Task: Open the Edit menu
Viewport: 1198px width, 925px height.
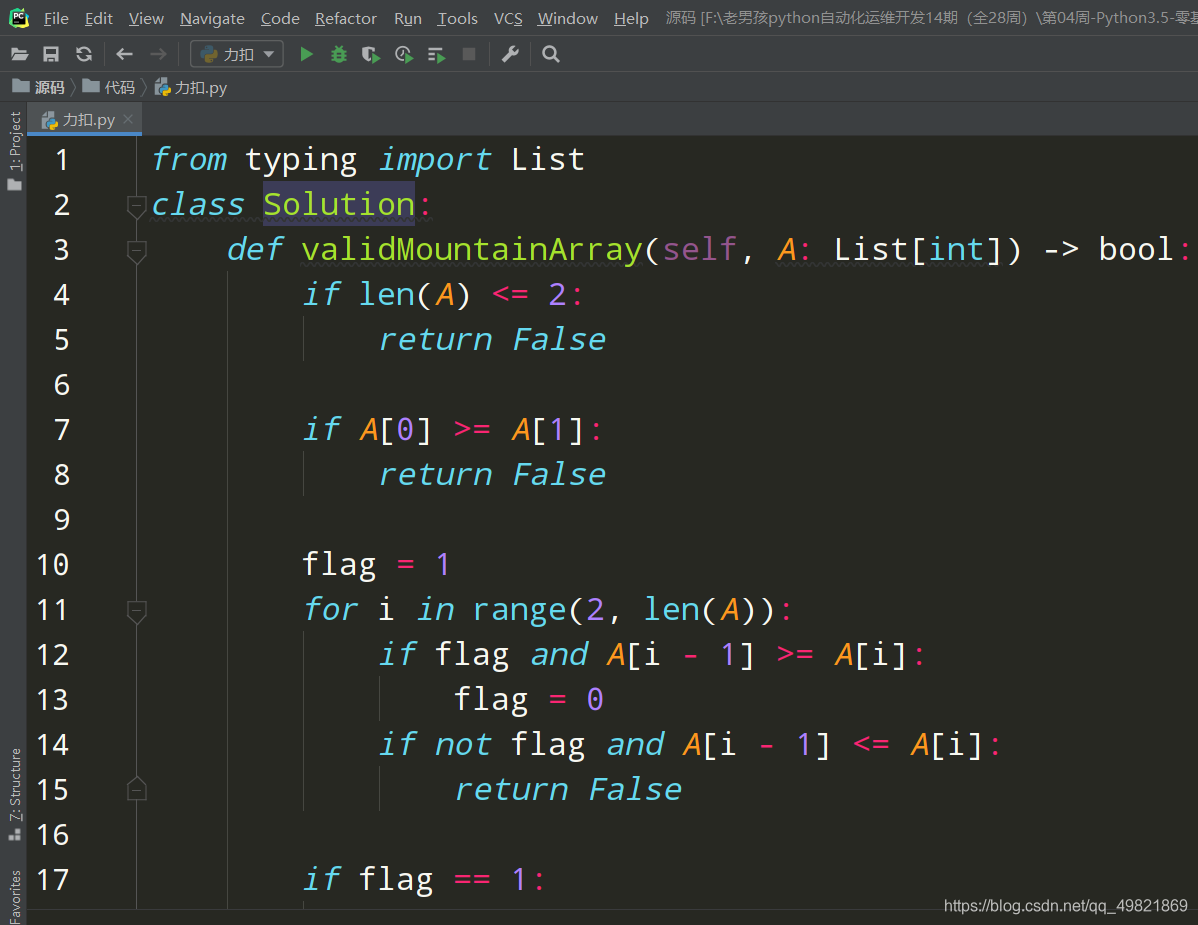Action: [99, 18]
